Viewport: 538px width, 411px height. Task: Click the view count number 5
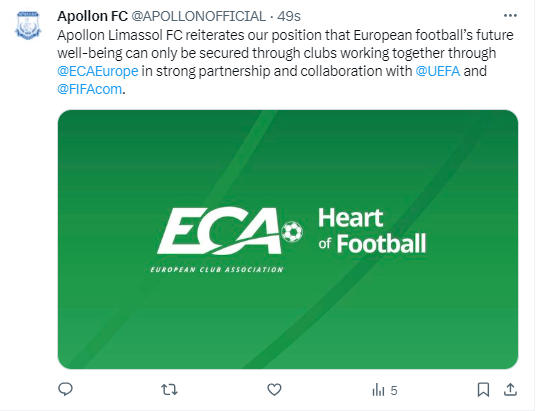point(394,391)
